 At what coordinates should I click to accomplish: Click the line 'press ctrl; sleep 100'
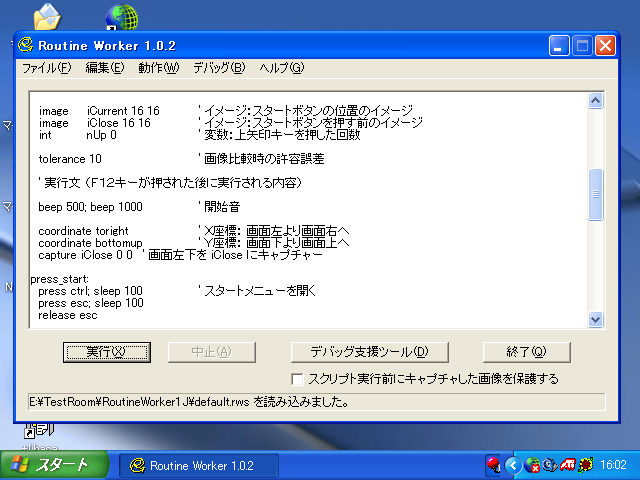point(90,291)
